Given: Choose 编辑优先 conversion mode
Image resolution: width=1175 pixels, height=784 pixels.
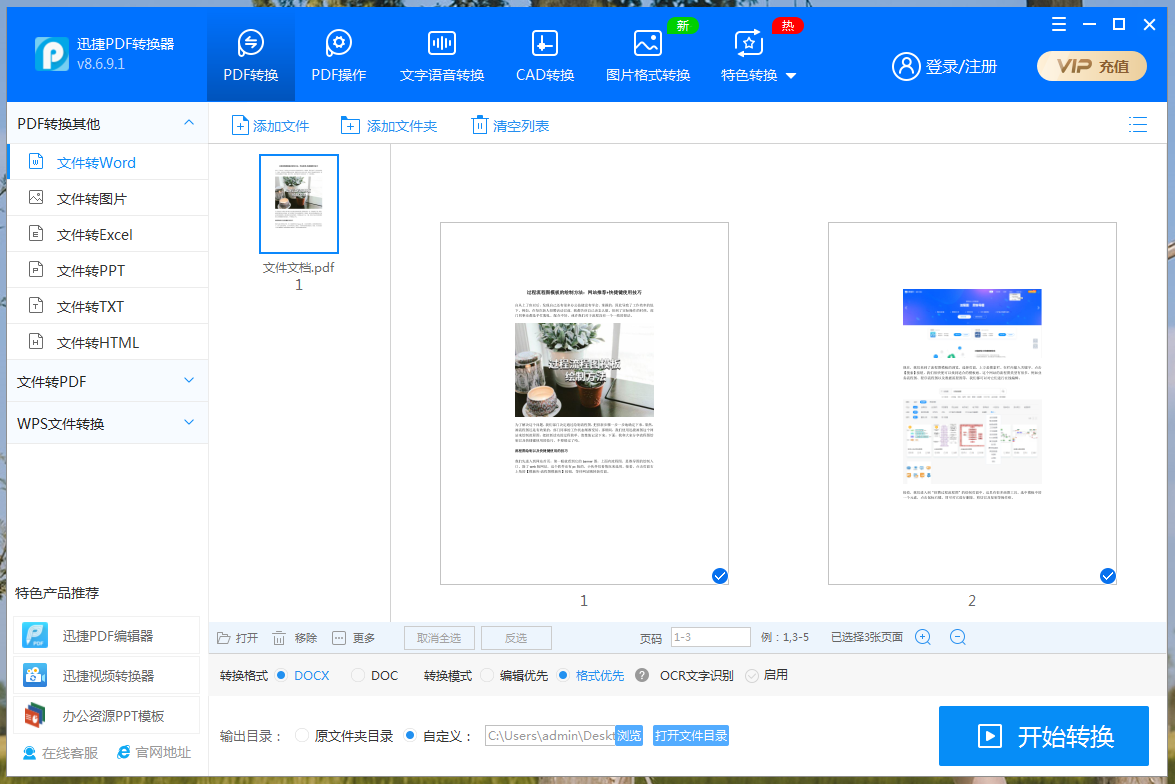Looking at the screenshot, I should (x=487, y=675).
